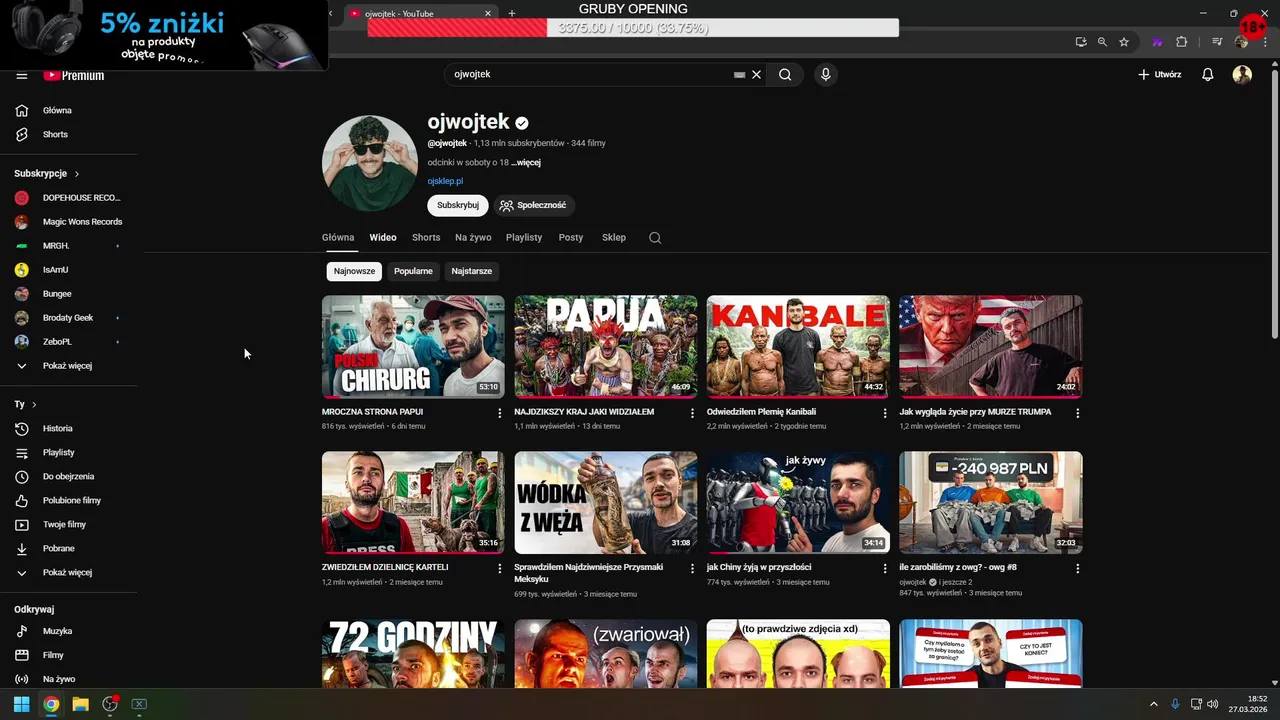Viewport: 1280px width, 720px height.
Task: Select the Najstarsze sort chip
Action: click(471, 271)
